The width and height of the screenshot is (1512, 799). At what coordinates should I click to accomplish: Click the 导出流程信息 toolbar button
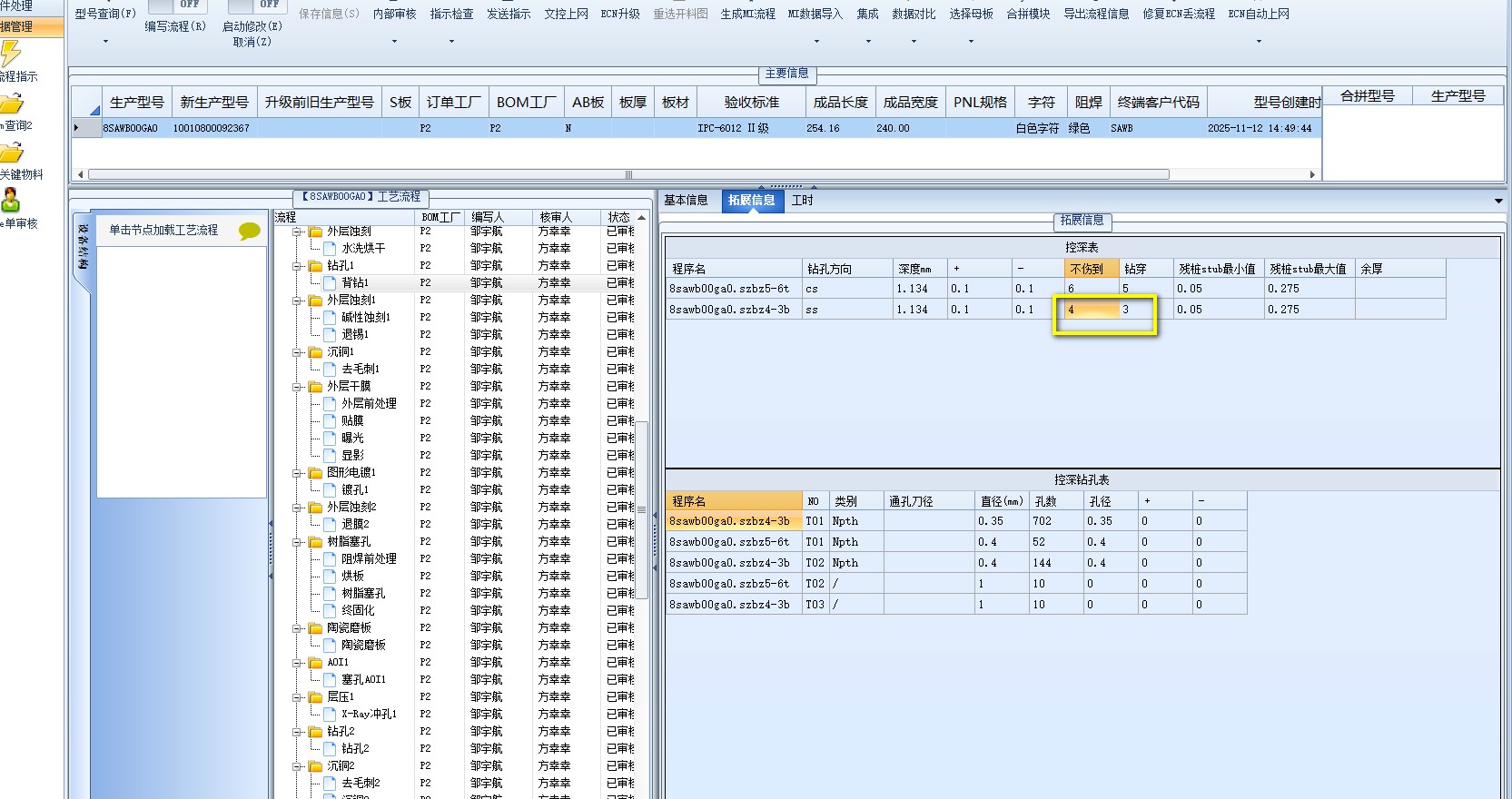tap(1096, 15)
